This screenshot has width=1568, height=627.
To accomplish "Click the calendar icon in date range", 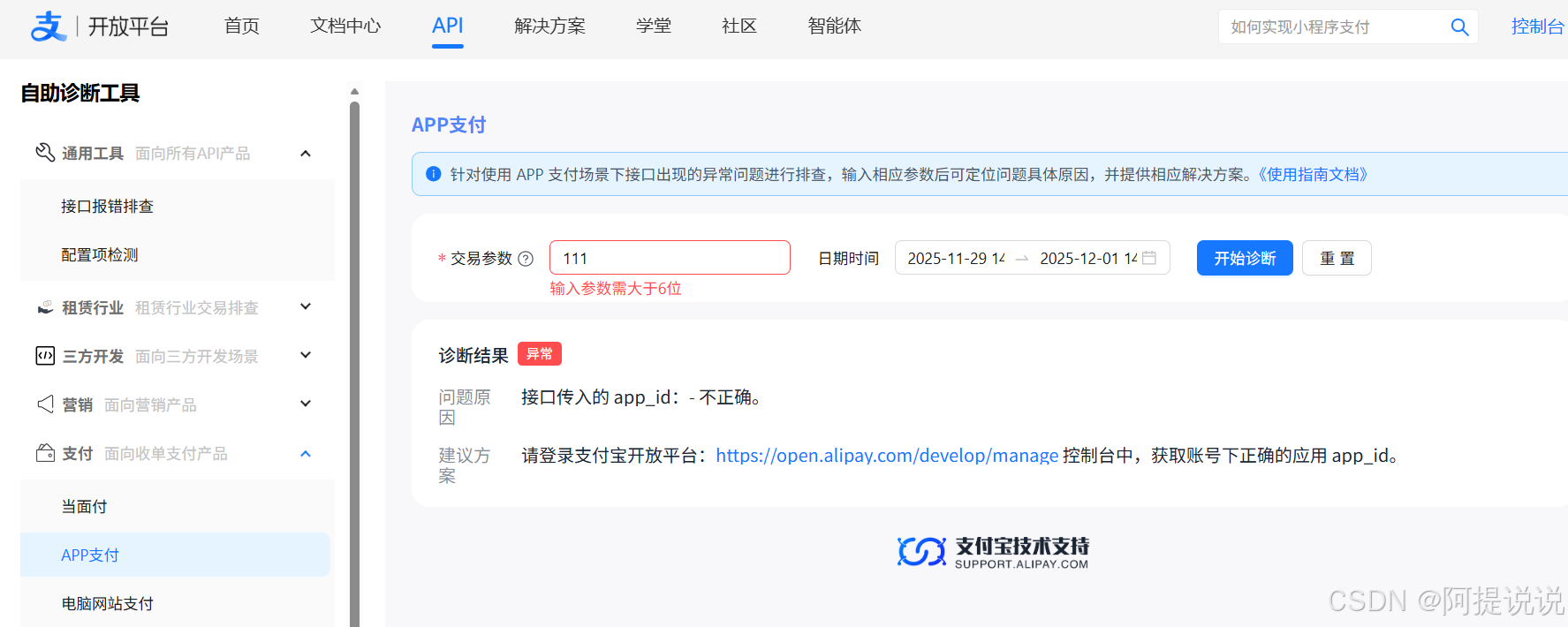I will 1149,258.
